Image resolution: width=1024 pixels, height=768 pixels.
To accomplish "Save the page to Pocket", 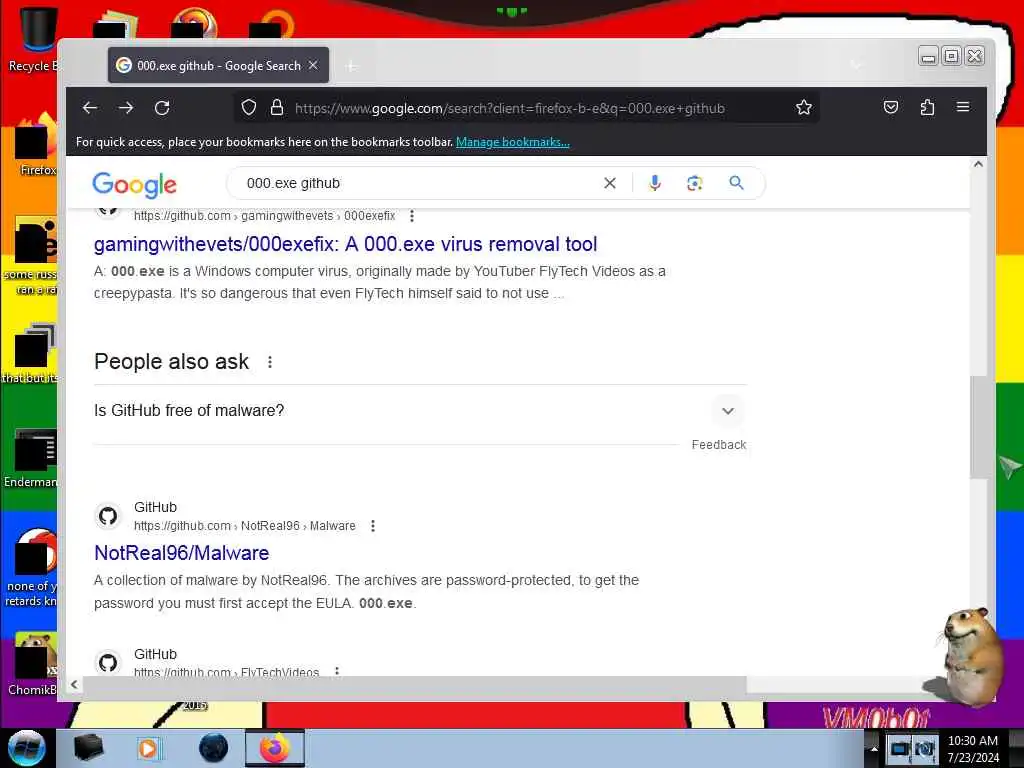I will click(x=891, y=107).
